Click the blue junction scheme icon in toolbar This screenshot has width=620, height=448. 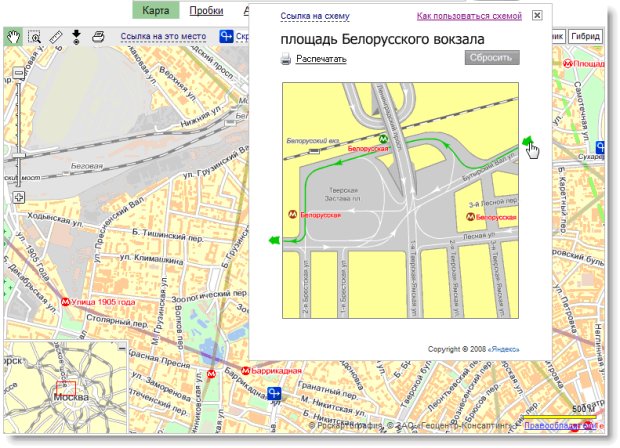[x=226, y=36]
